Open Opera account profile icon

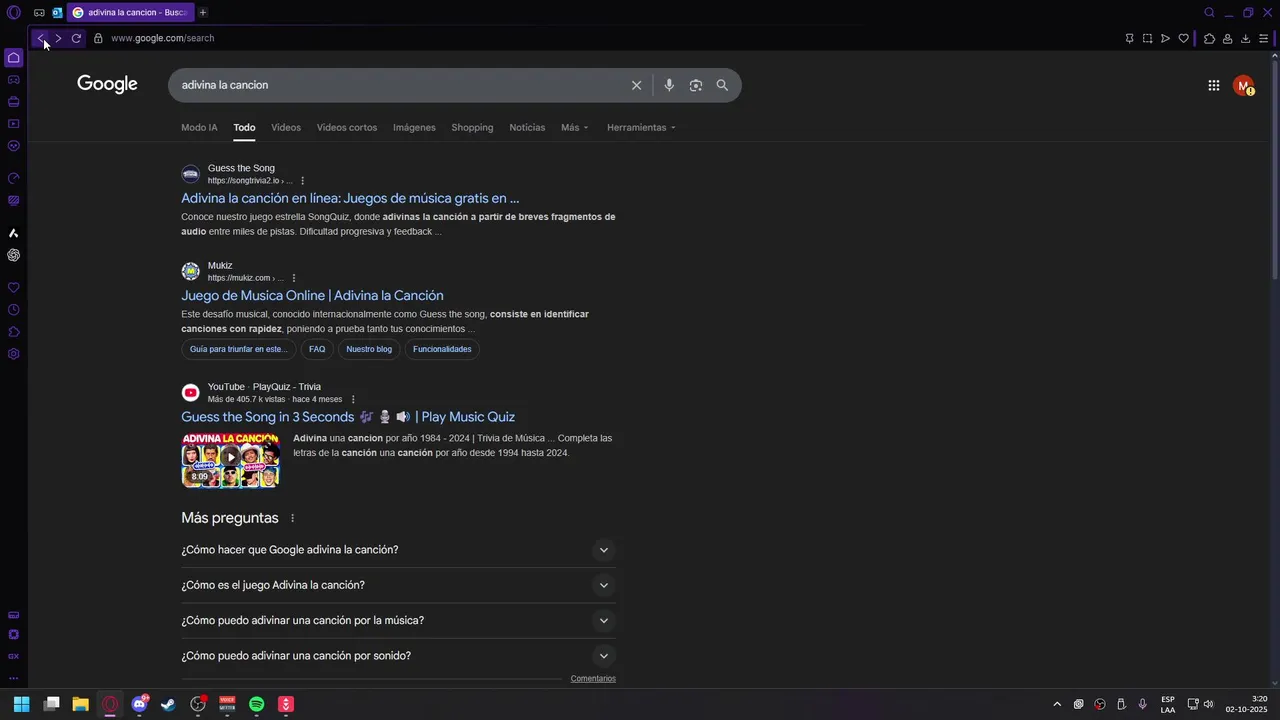[x=1227, y=38]
